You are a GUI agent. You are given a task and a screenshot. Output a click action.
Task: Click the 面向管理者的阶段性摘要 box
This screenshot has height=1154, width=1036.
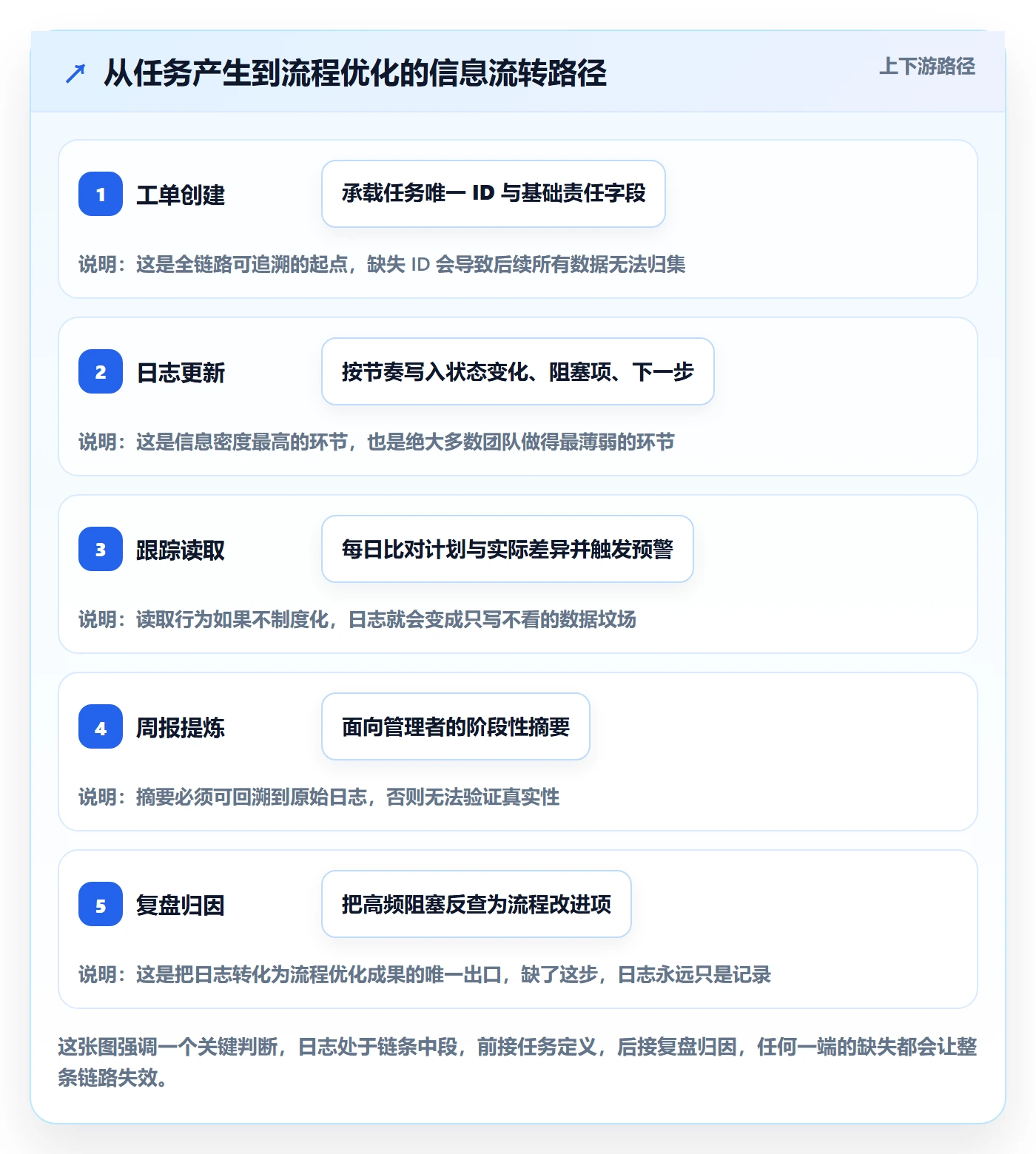[x=456, y=726]
